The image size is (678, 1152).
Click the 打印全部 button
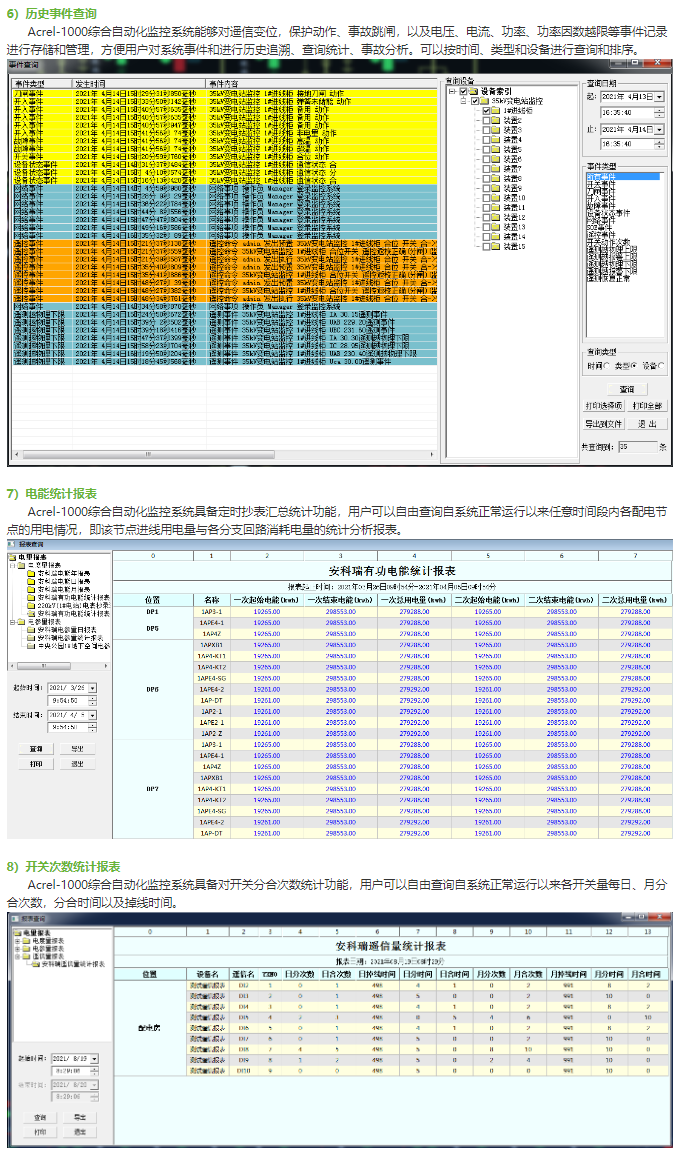[647, 406]
